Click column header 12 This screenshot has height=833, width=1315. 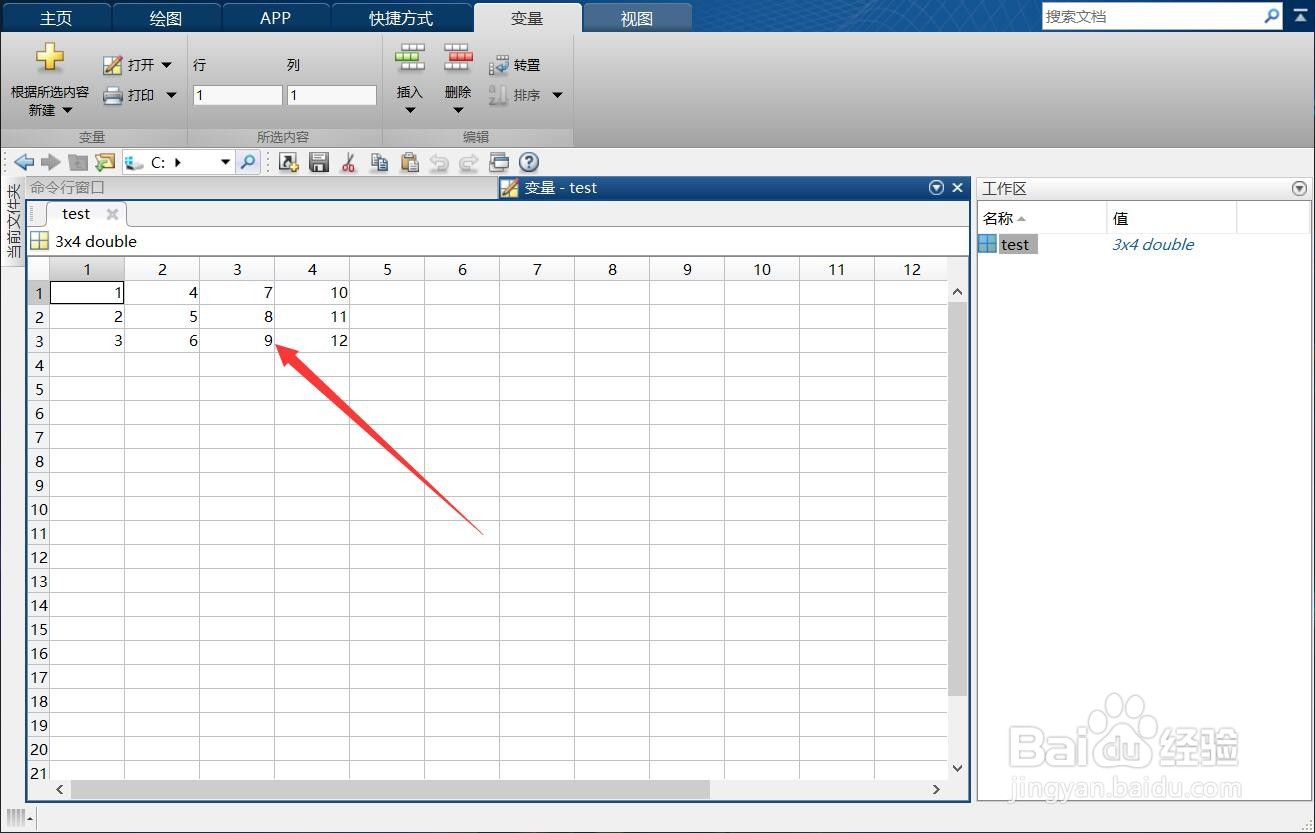coord(911,269)
